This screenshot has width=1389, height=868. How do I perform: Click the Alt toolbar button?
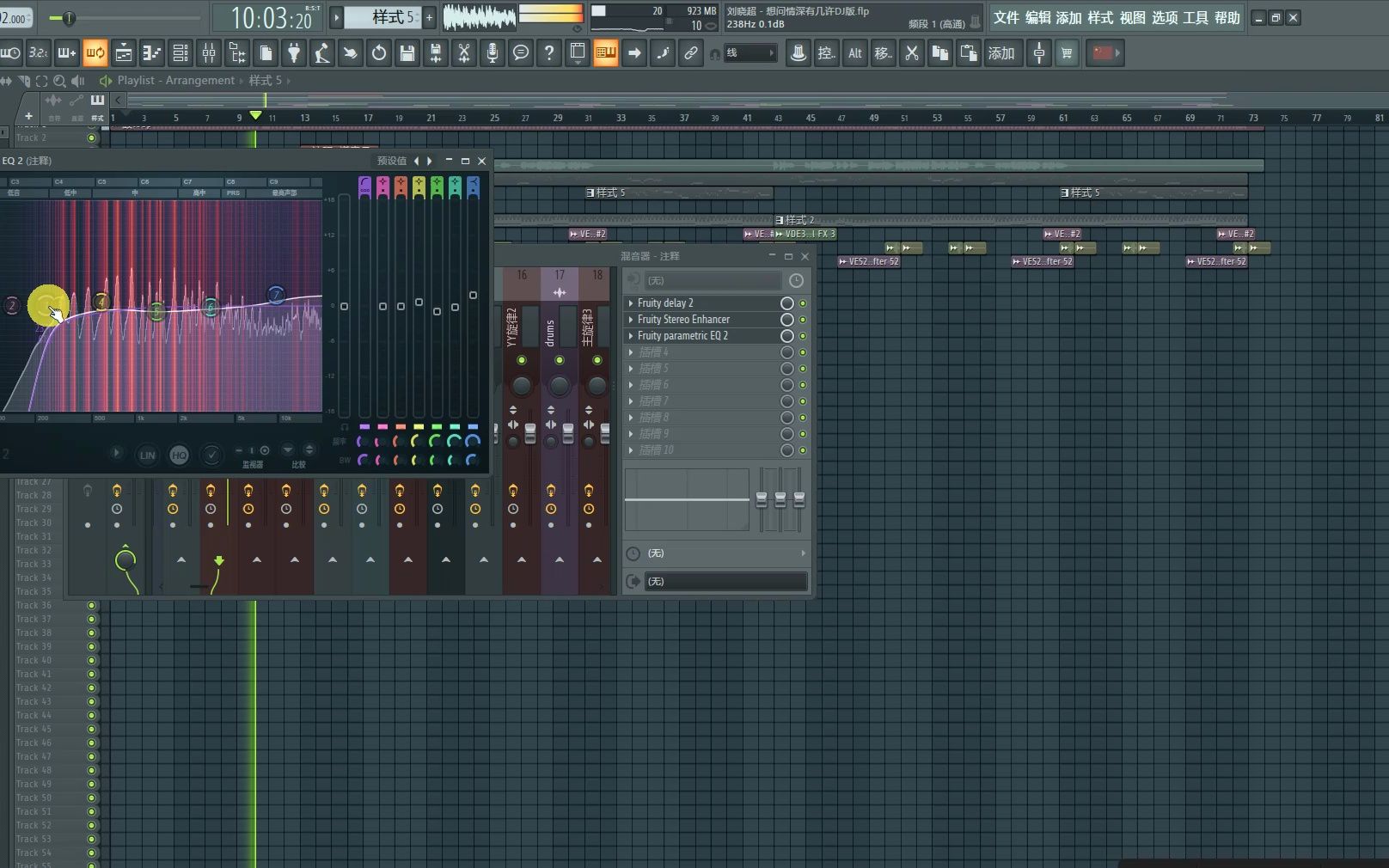point(855,53)
